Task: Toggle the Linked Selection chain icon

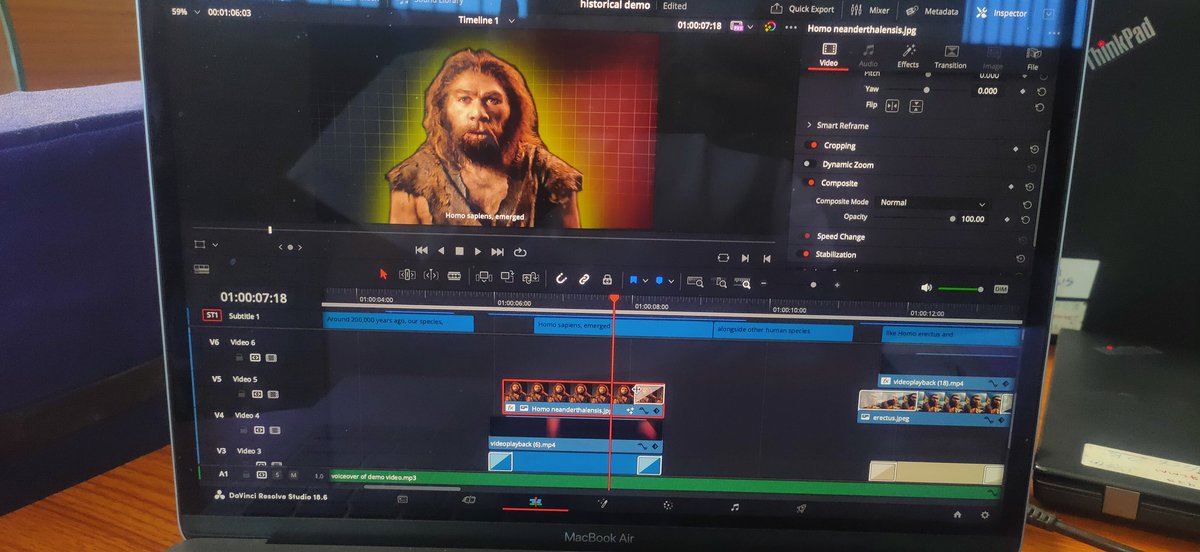Action: [584, 279]
